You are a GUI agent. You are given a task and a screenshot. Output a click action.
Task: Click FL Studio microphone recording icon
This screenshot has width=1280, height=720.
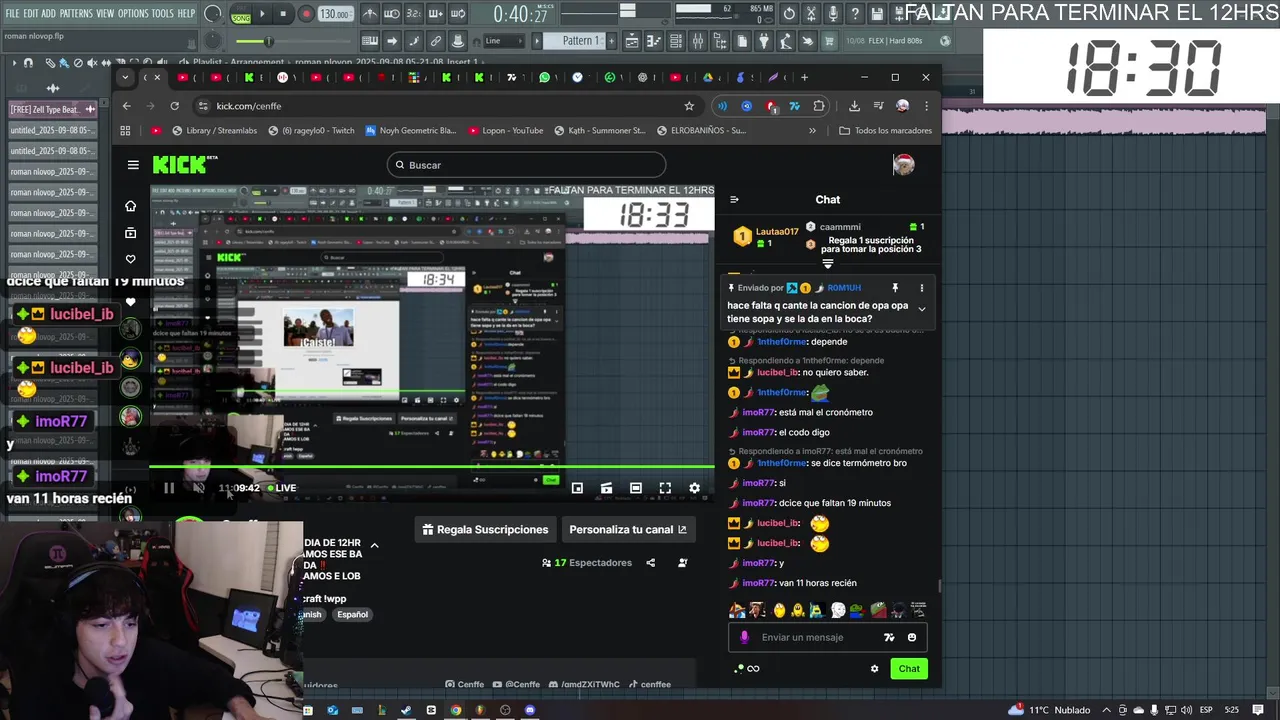[x=833, y=14]
